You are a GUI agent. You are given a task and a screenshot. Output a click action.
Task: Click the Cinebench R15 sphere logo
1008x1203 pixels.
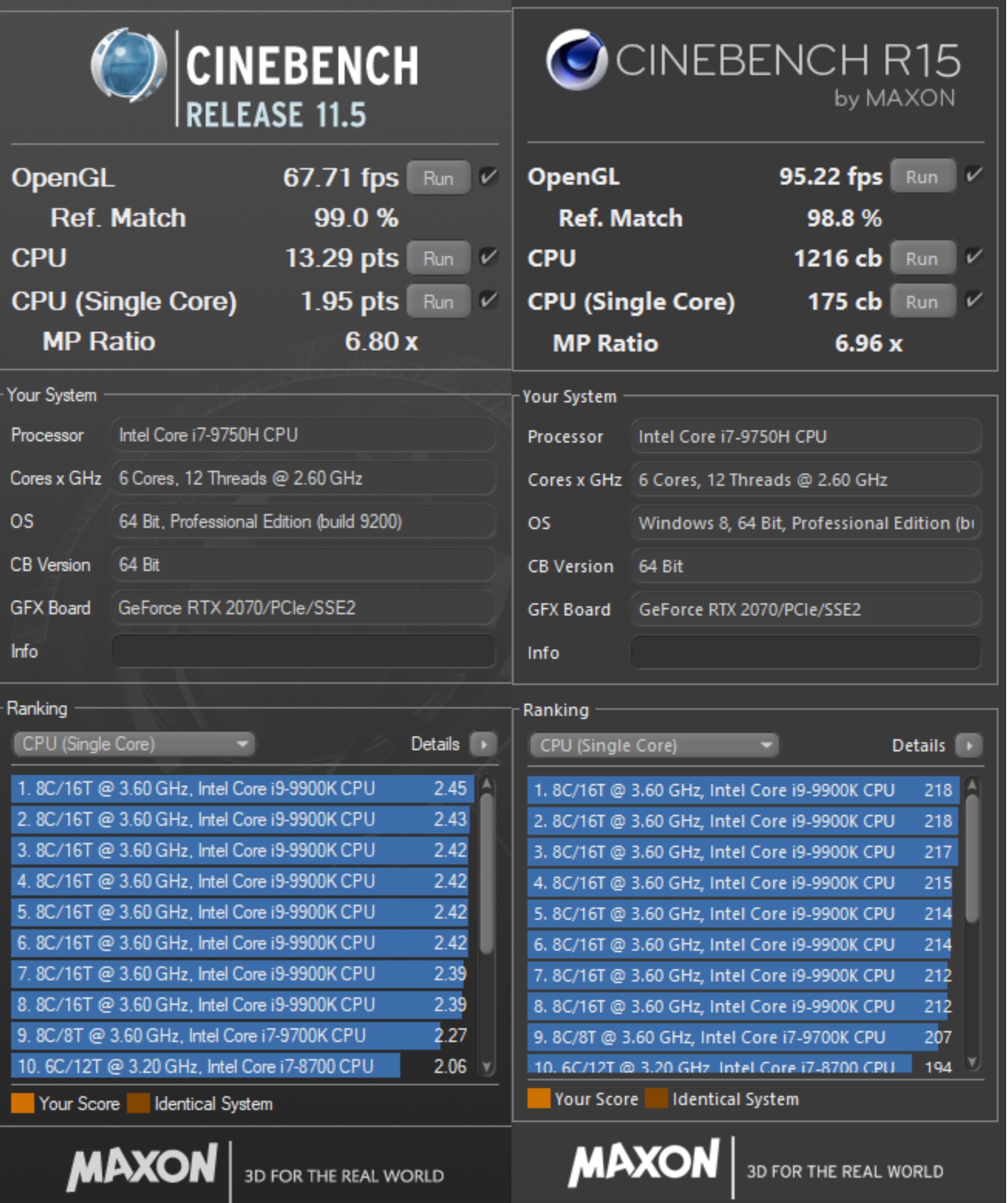coord(576,60)
